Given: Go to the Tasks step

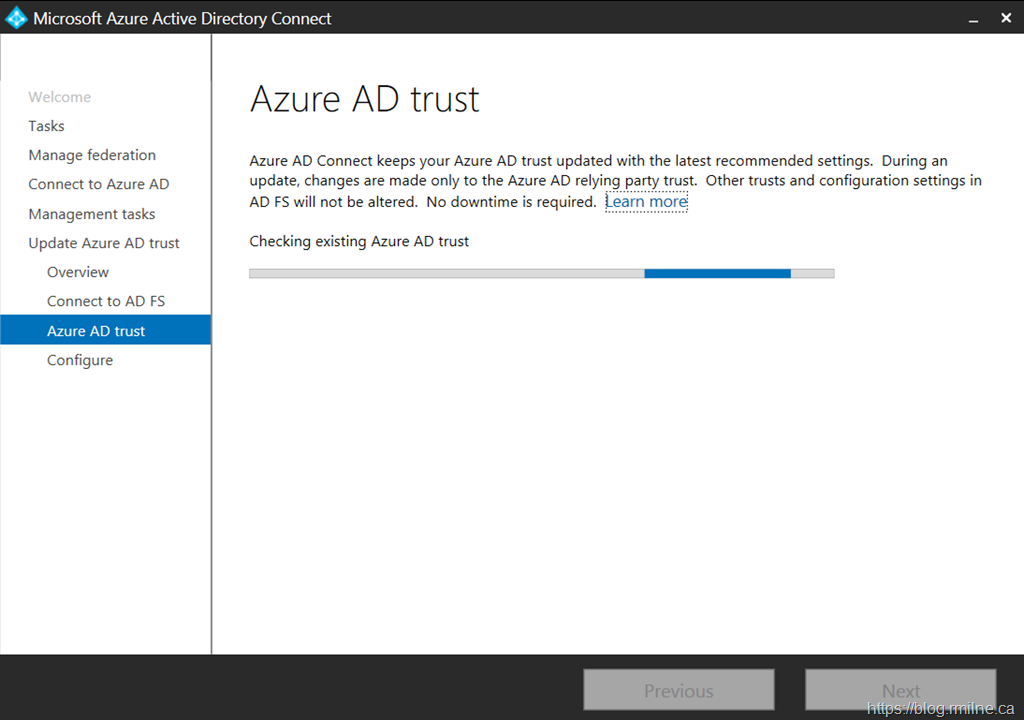Looking at the screenshot, I should [x=46, y=126].
